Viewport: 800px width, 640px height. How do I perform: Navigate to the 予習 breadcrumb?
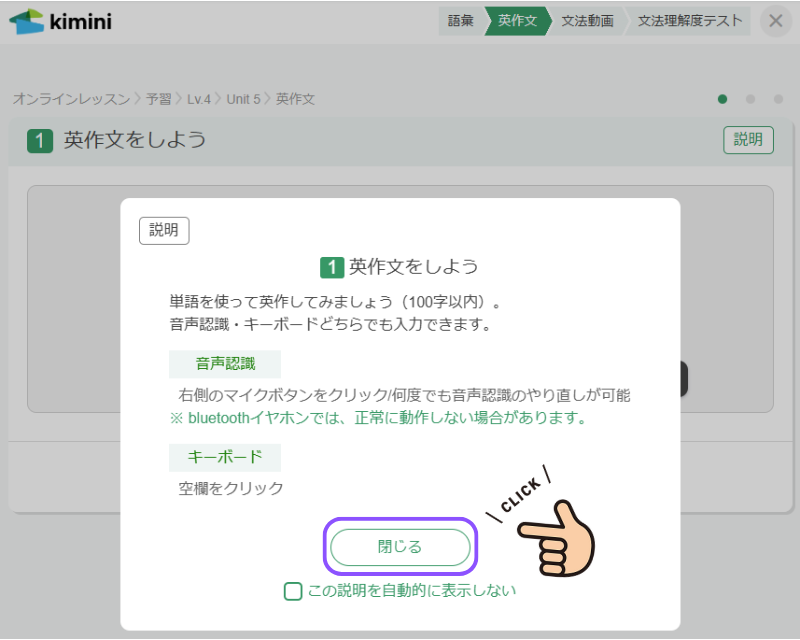point(159,99)
